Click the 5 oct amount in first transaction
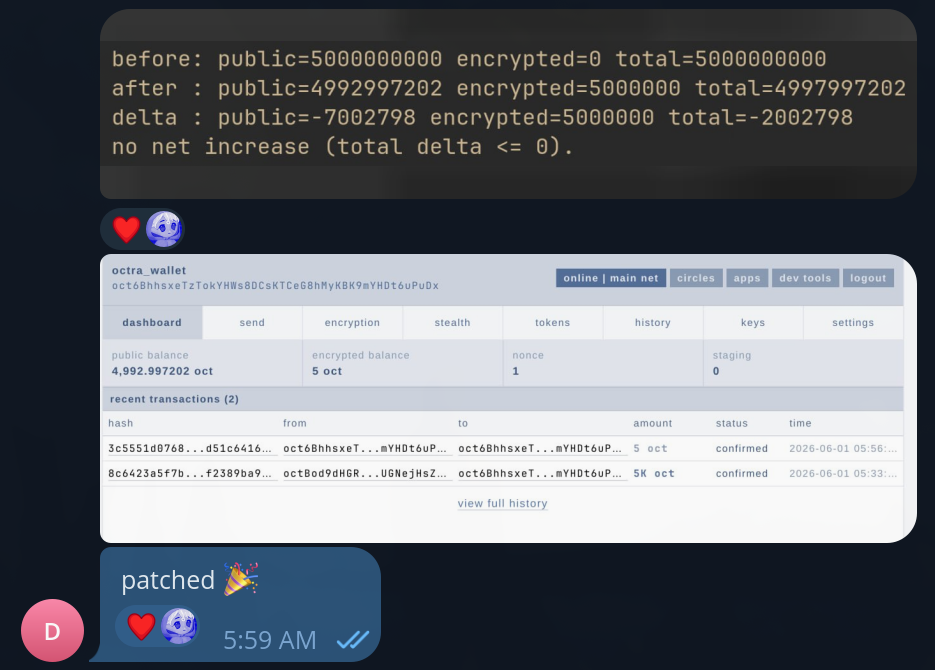 [x=650, y=448]
